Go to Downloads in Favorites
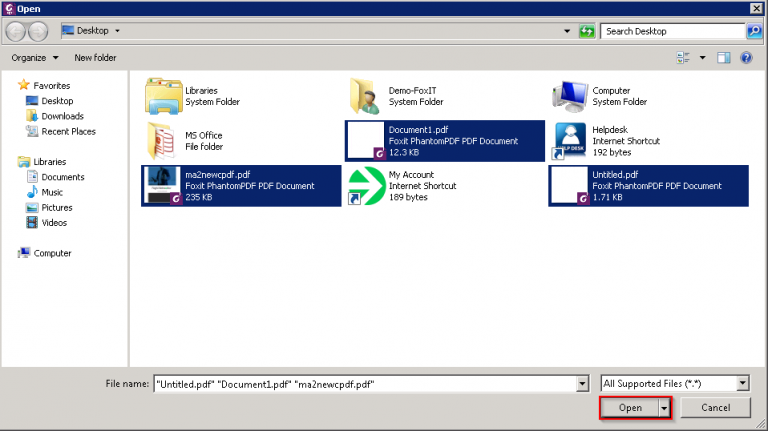Viewport: 768px width, 431px height. pyautogui.click(x=62, y=116)
